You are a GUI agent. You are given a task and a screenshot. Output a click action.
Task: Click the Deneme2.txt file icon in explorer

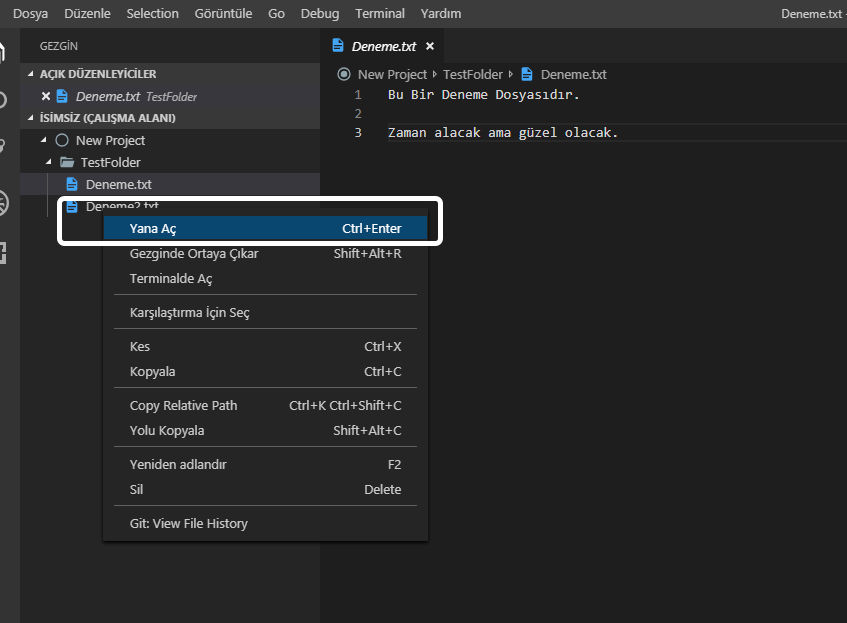click(72, 206)
